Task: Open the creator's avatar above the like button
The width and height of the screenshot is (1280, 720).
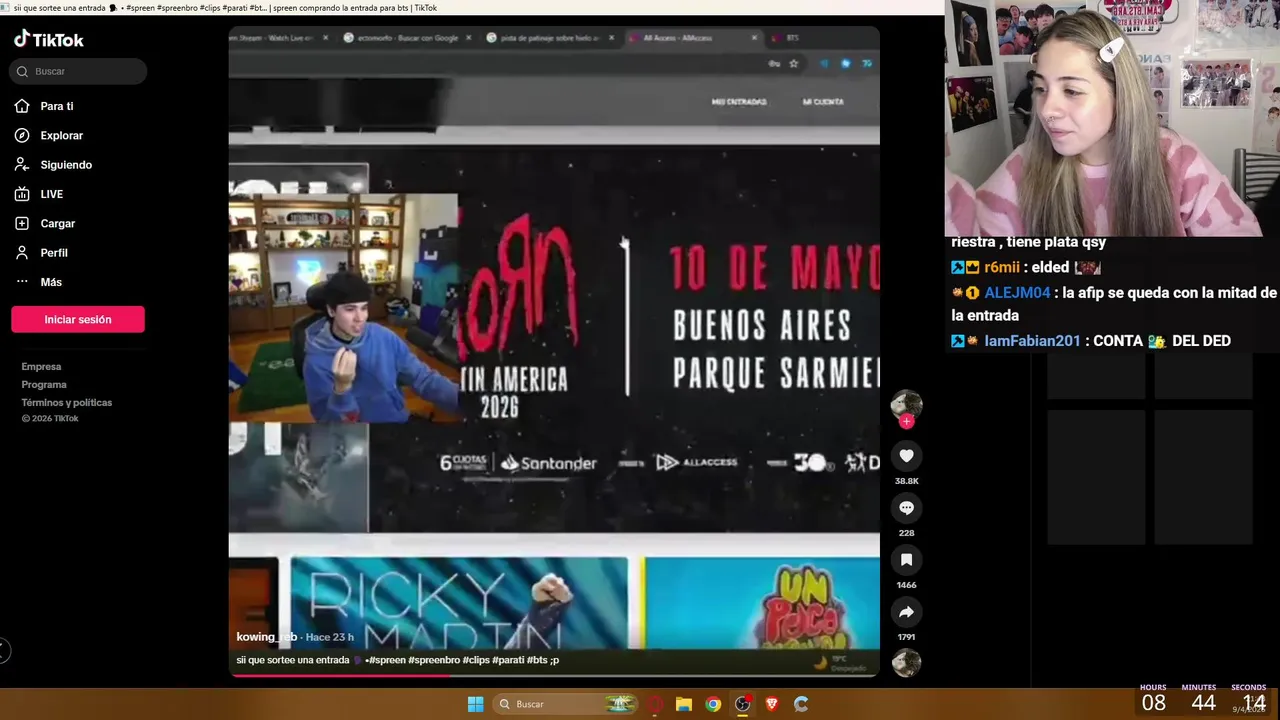Action: point(906,404)
